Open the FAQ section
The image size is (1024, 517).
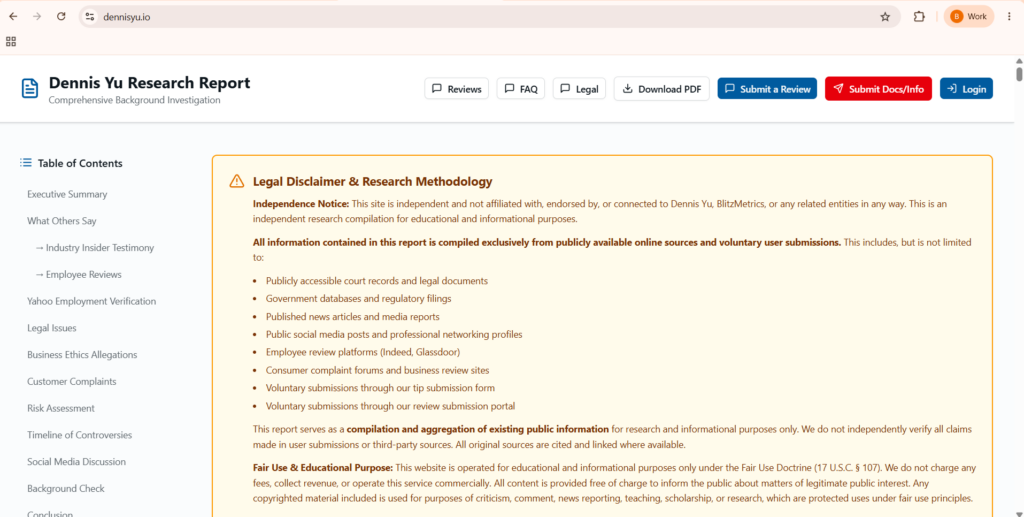(520, 89)
